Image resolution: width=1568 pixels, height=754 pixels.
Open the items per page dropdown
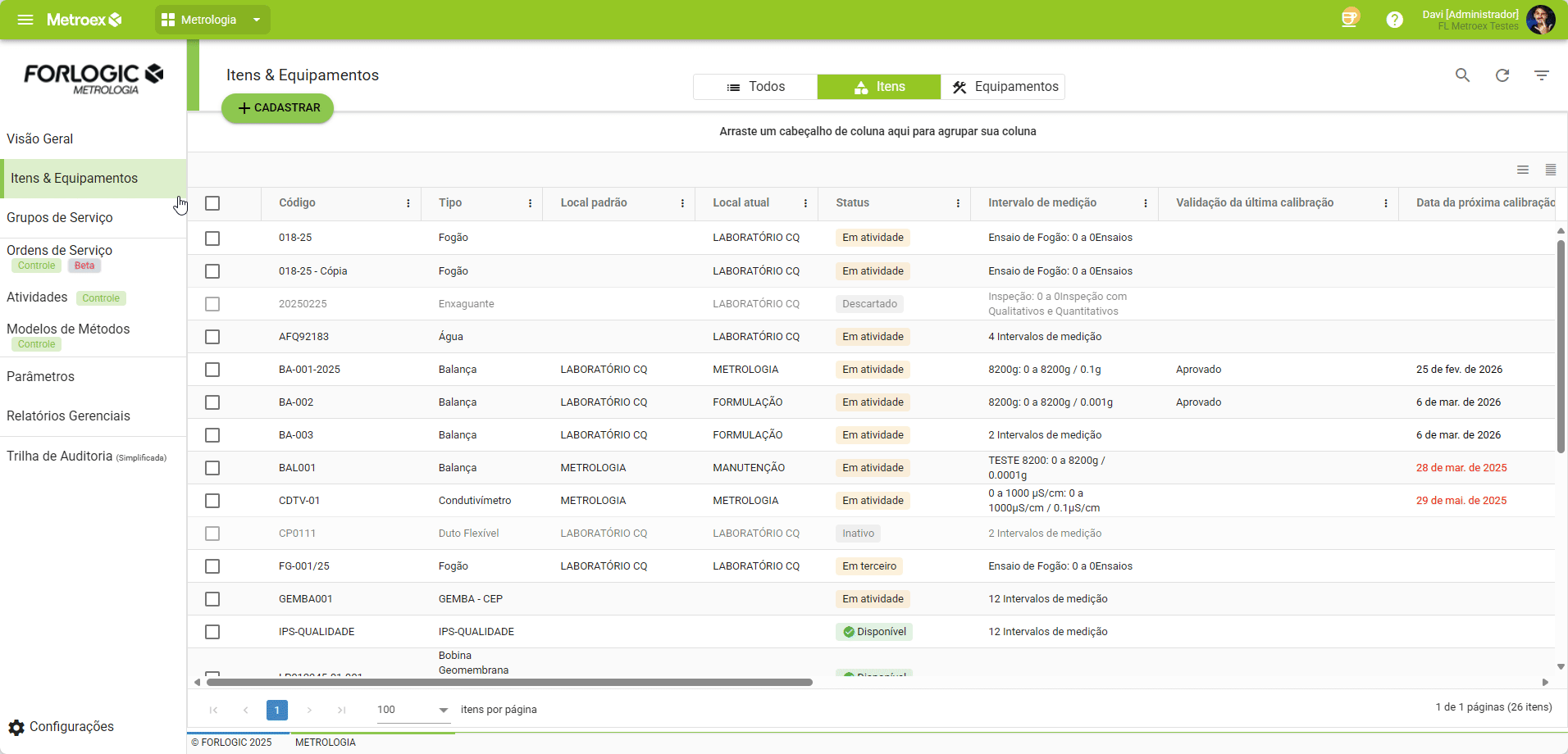click(443, 710)
